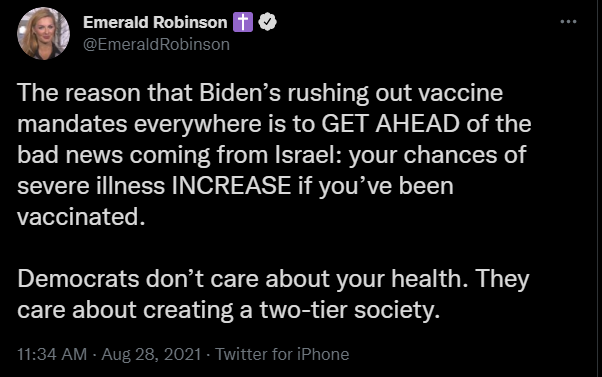Click the word Biden's in first line
This screenshot has width=602, height=377.
click(240, 93)
